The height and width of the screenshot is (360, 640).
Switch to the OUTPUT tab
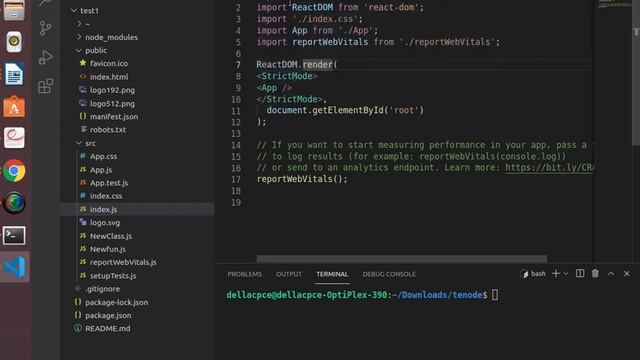click(289, 274)
